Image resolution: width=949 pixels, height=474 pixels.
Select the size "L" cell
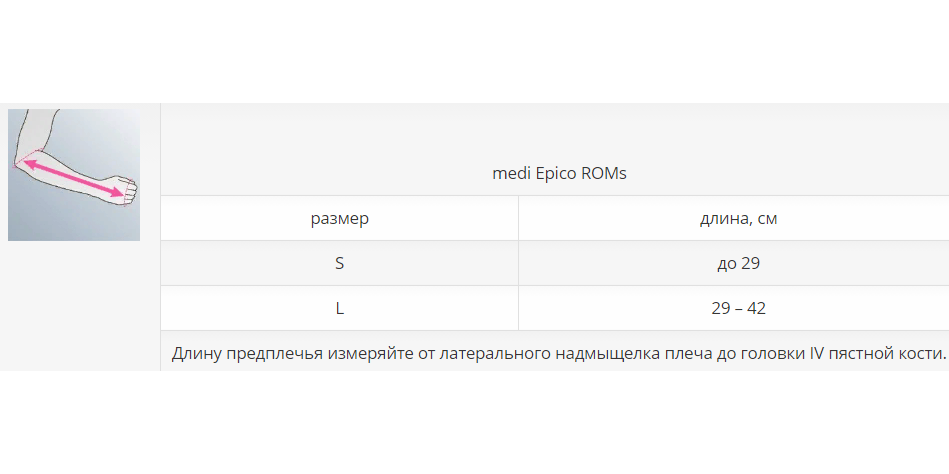339,308
